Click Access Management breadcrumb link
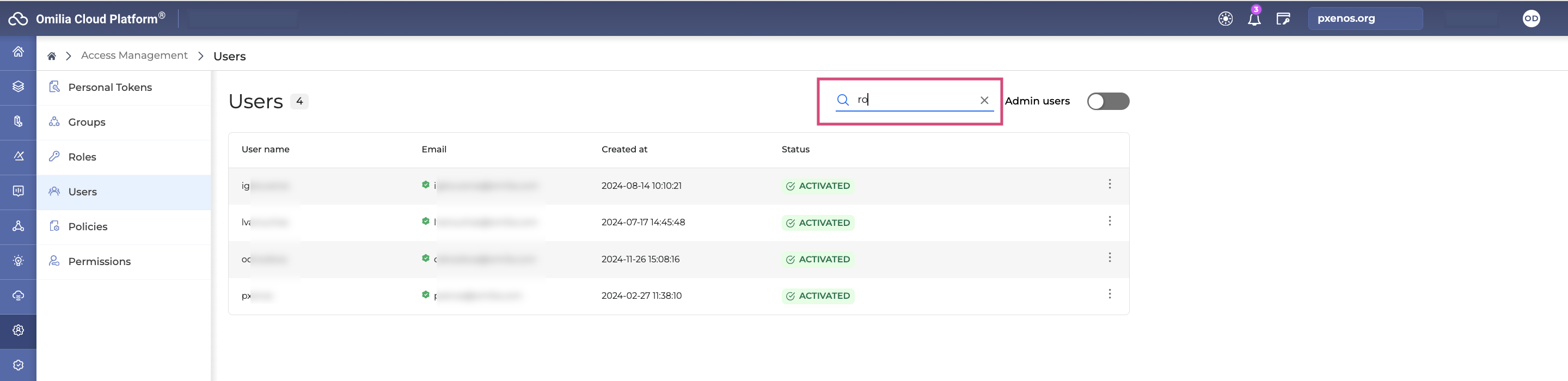1568x381 pixels. click(x=134, y=56)
